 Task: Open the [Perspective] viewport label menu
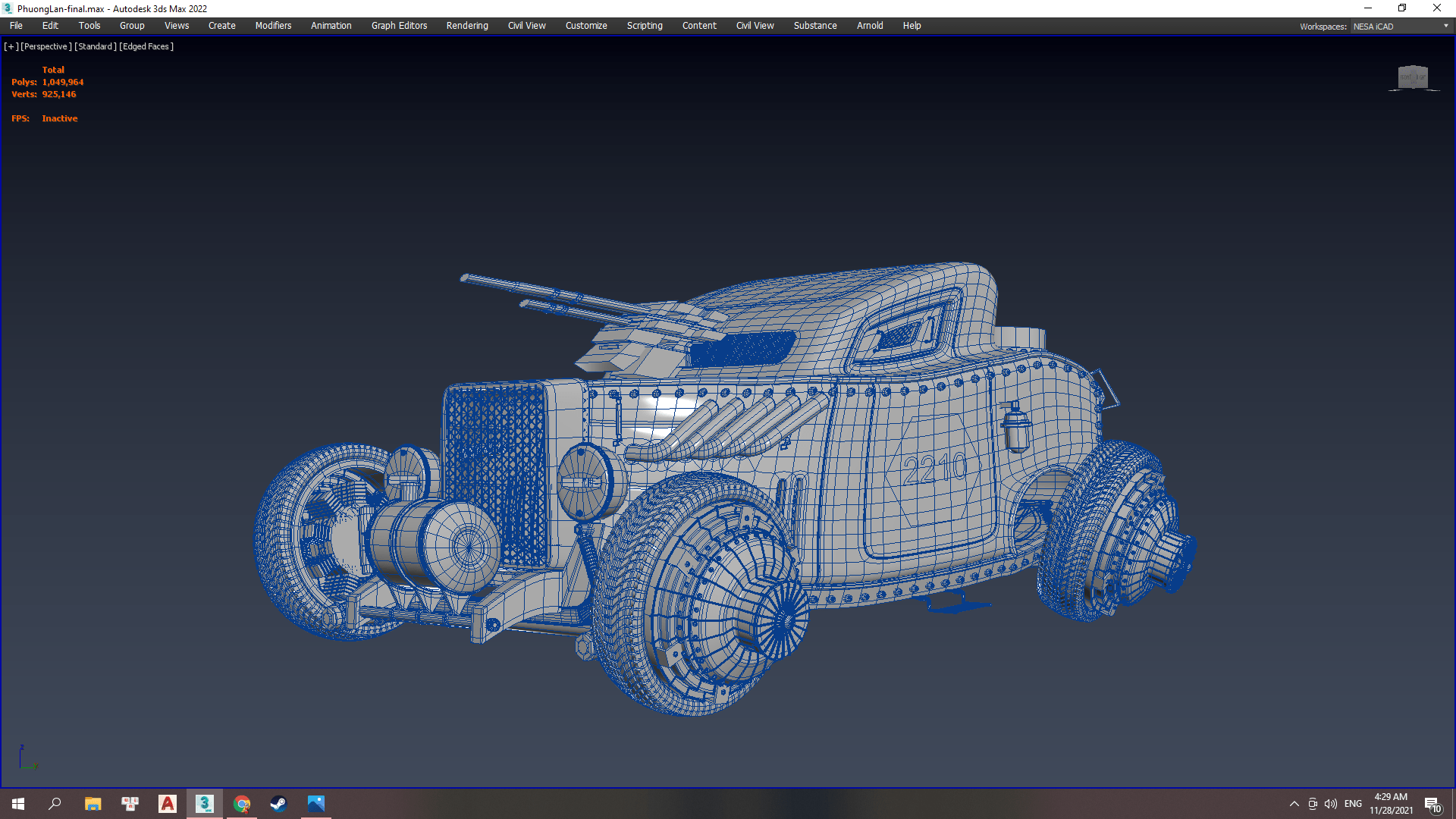coord(46,47)
